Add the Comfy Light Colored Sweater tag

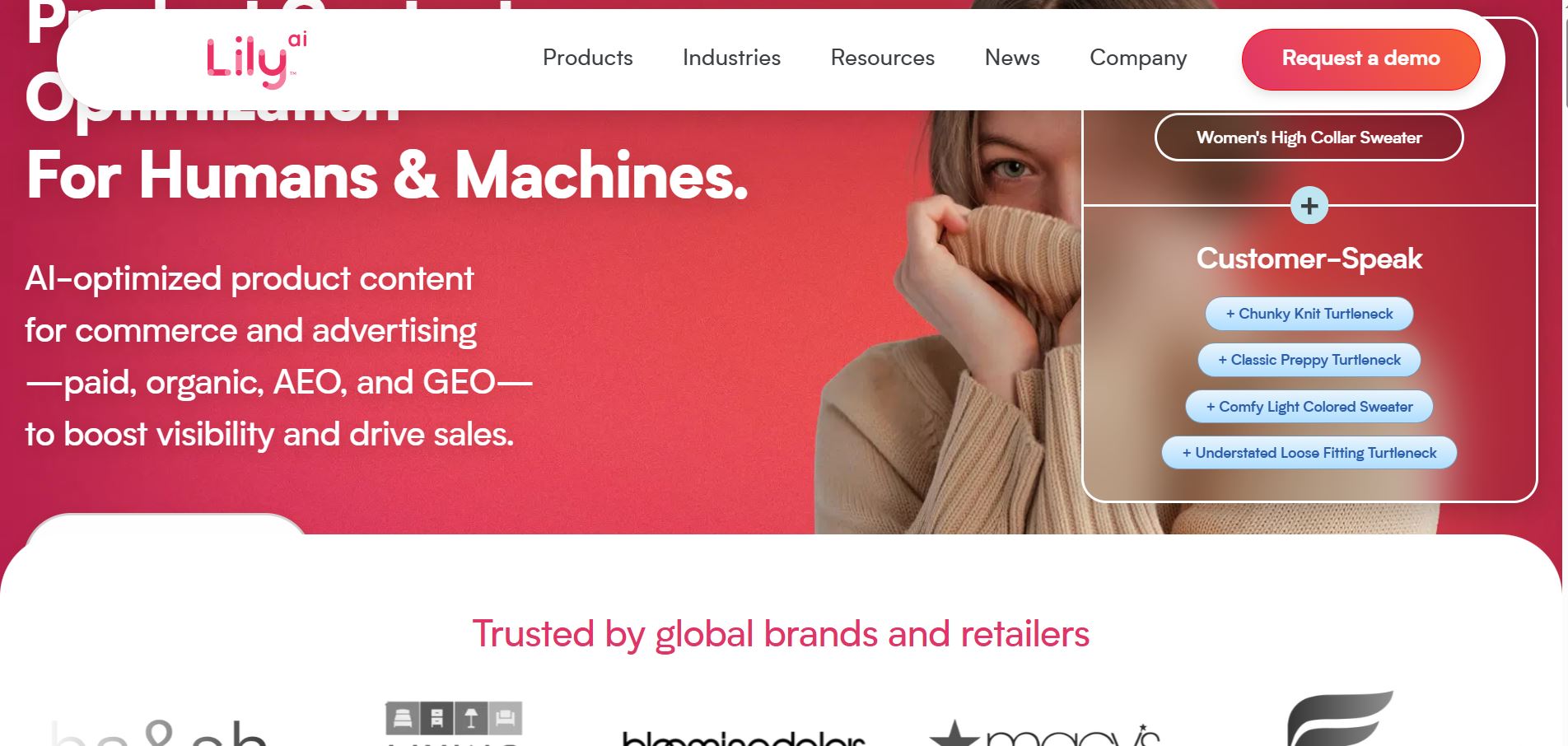pos(1309,407)
